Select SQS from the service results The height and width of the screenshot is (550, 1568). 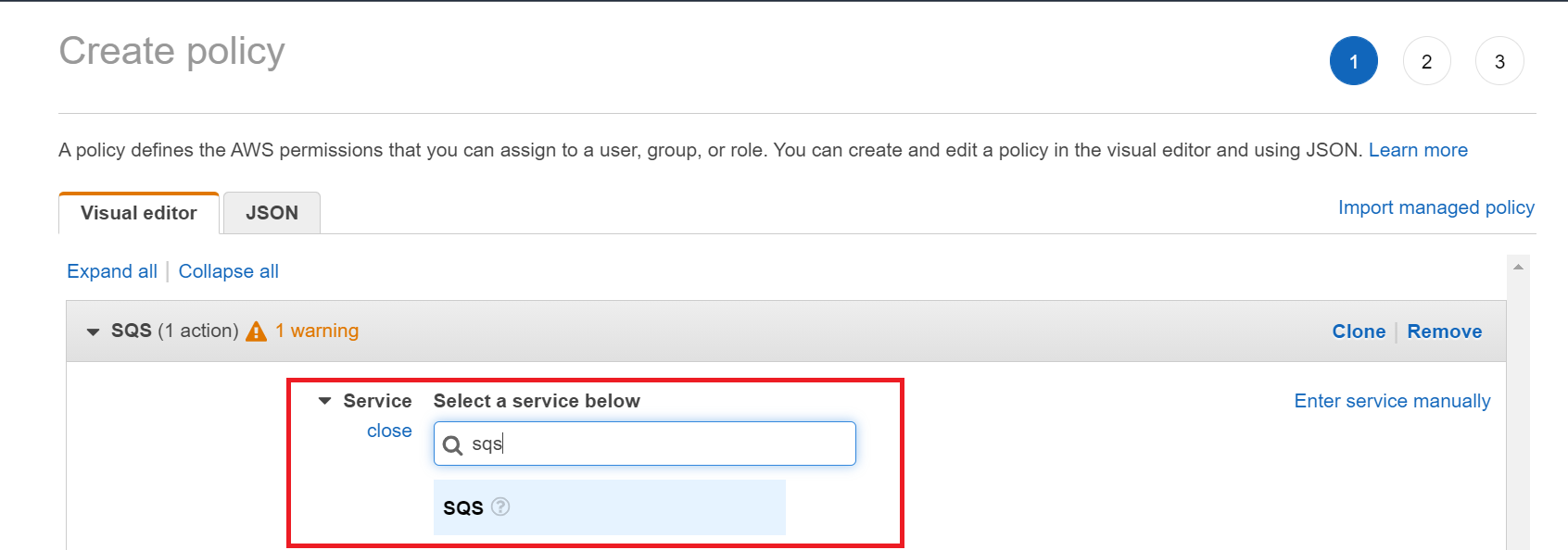[463, 507]
